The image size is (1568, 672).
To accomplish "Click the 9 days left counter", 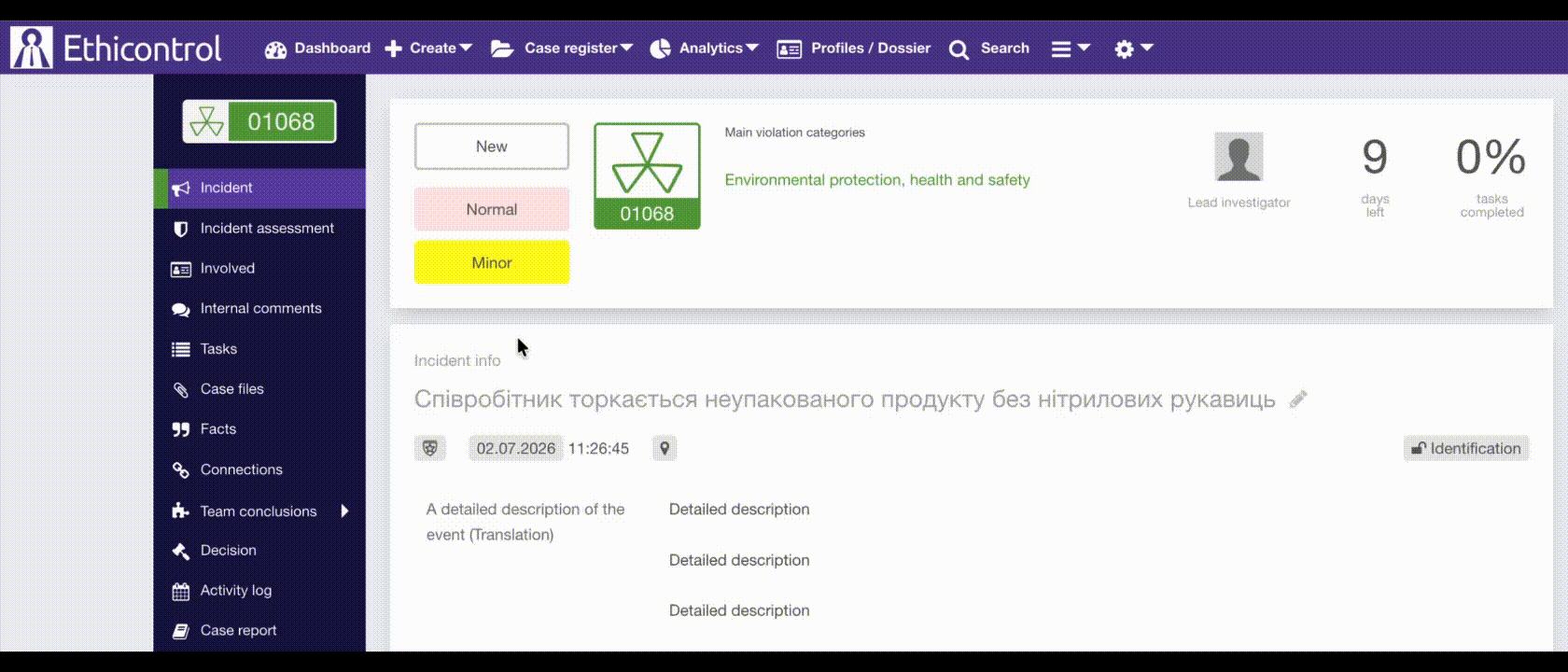I will tap(1375, 177).
